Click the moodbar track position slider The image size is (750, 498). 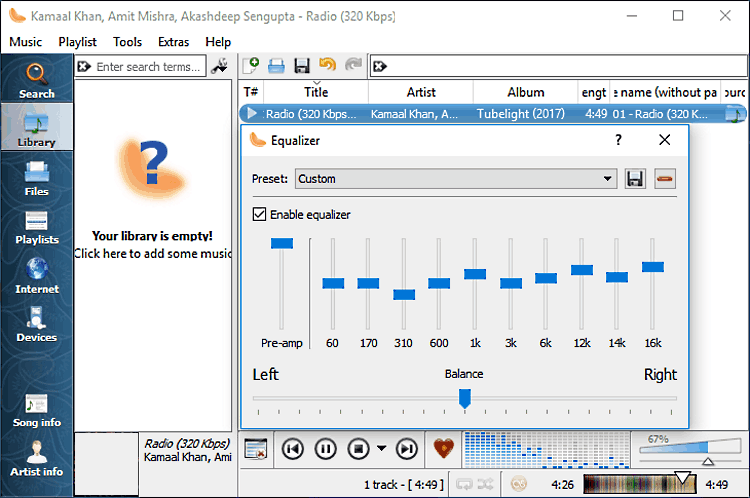(x=640, y=485)
